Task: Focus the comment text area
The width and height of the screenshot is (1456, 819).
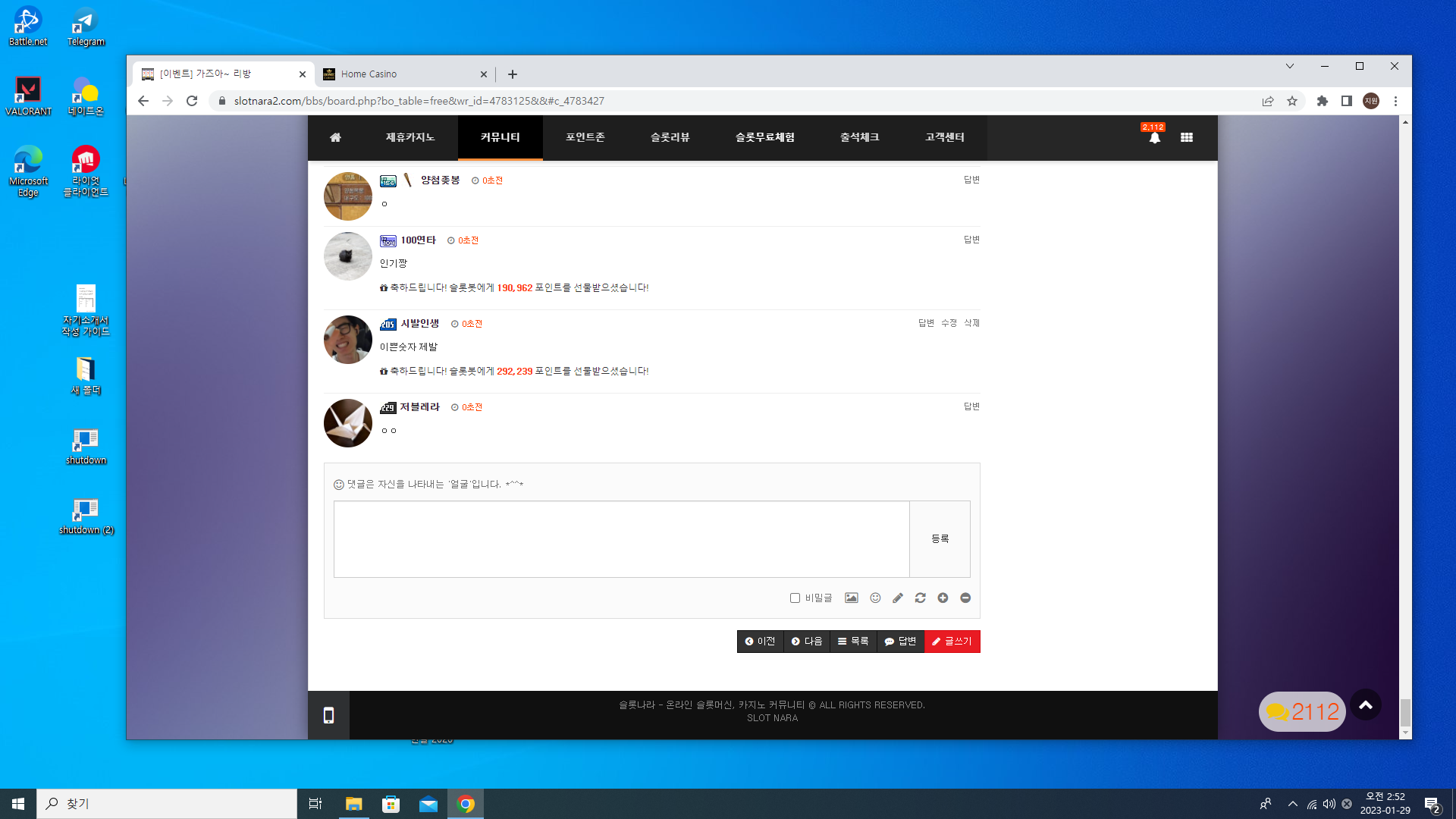Action: pyautogui.click(x=622, y=539)
